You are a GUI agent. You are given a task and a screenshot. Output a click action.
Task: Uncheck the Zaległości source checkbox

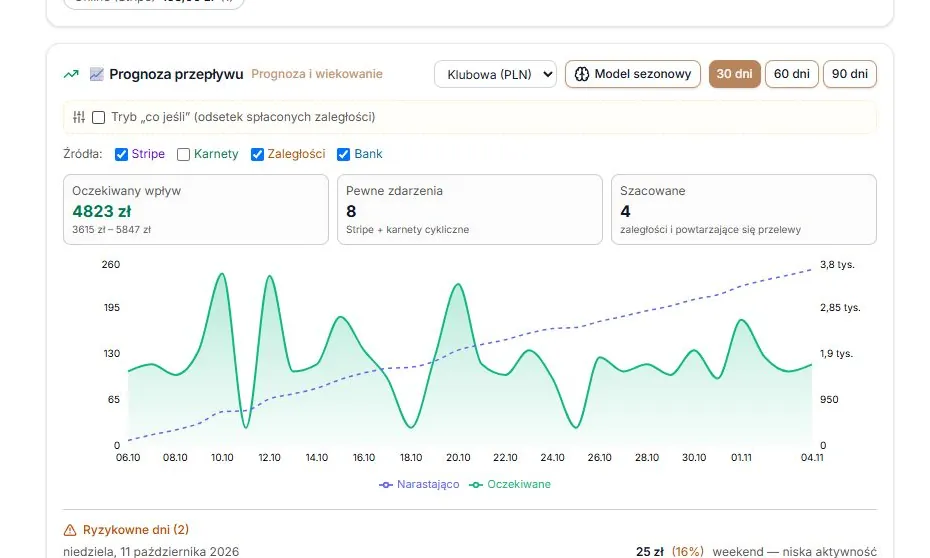[x=257, y=154]
